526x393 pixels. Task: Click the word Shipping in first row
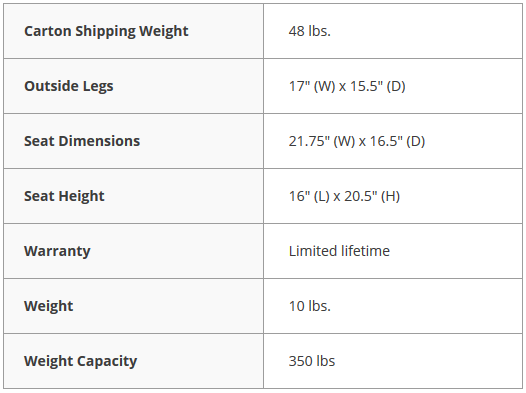[105, 32]
